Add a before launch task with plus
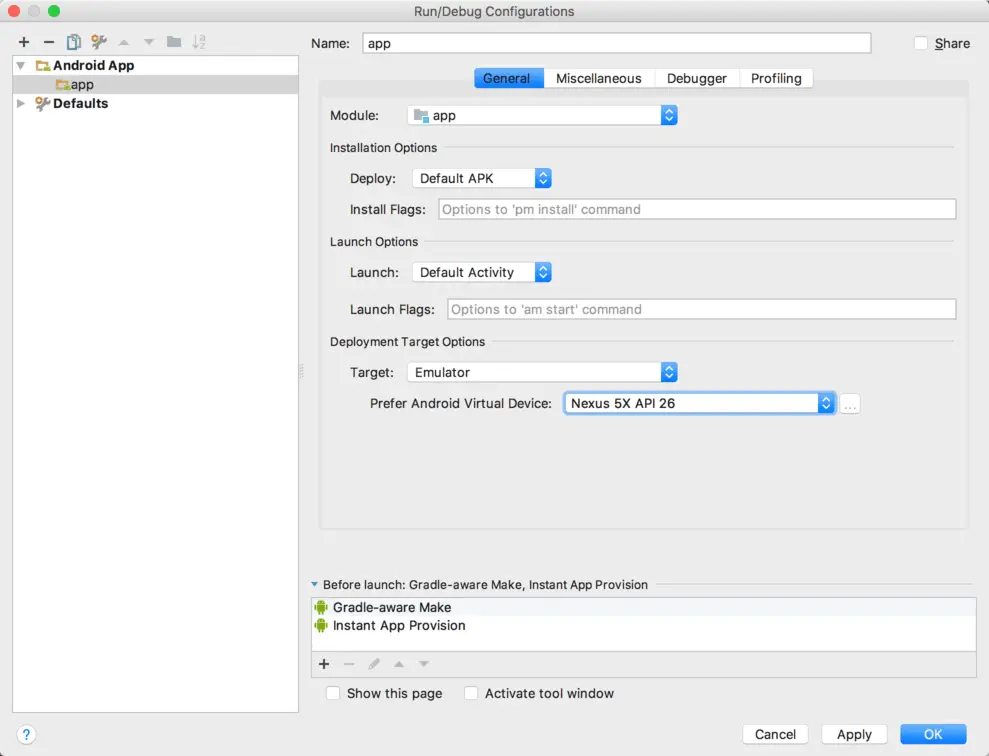This screenshot has height=756, width=989. tap(323, 664)
